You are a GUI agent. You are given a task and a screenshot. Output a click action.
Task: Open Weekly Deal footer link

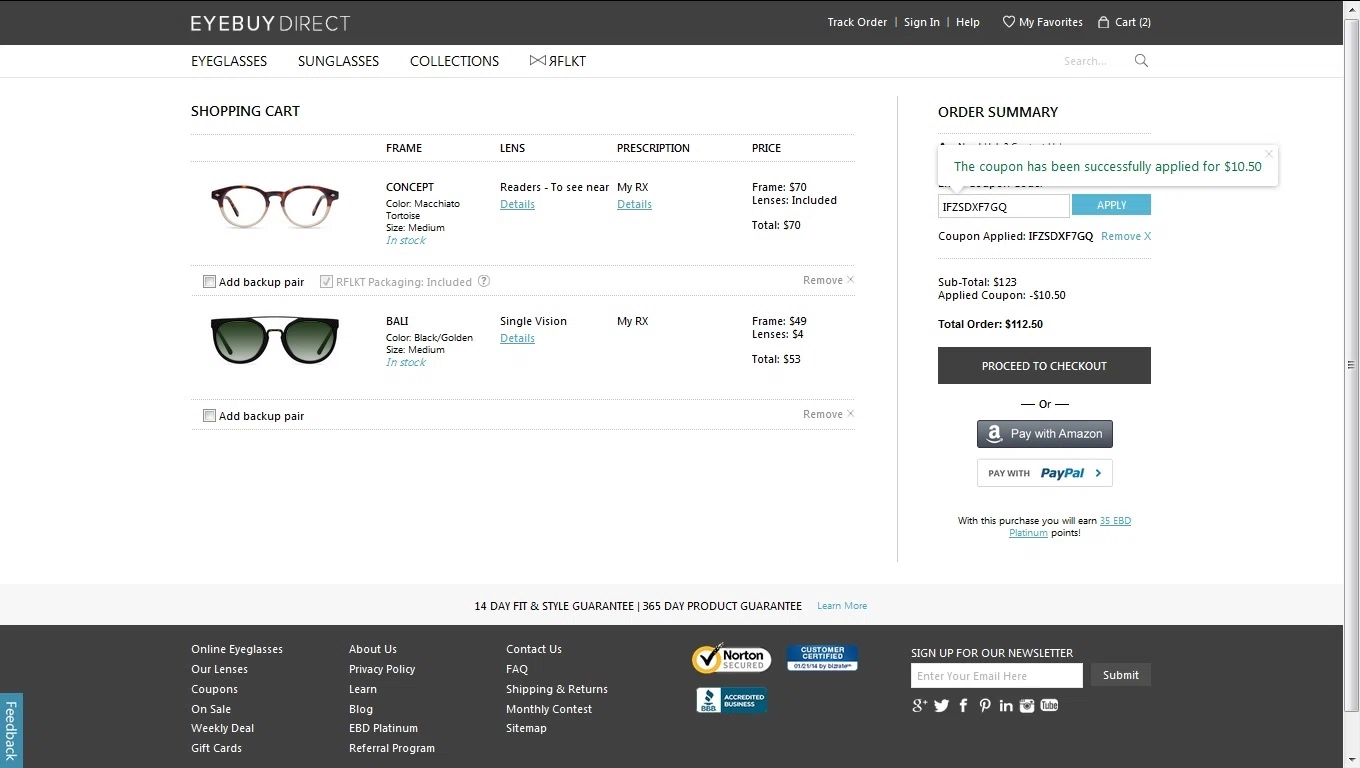(x=222, y=728)
